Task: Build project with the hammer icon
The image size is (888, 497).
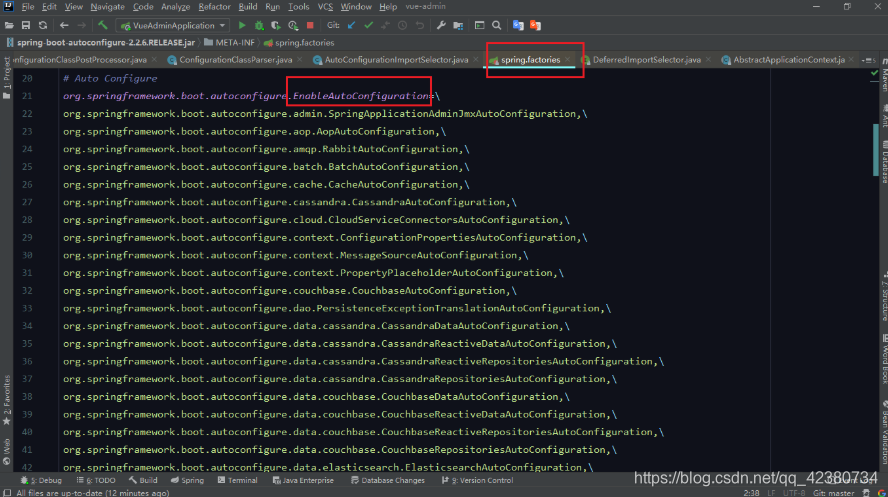Action: 103,25
